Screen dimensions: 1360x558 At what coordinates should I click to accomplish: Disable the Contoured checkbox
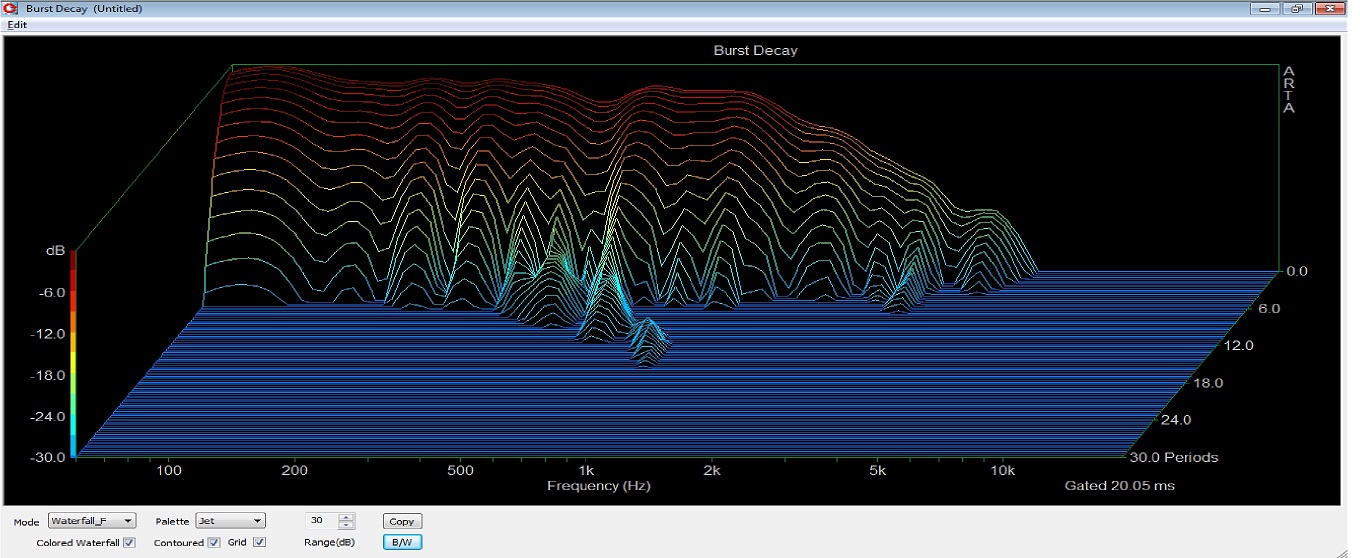pos(213,543)
